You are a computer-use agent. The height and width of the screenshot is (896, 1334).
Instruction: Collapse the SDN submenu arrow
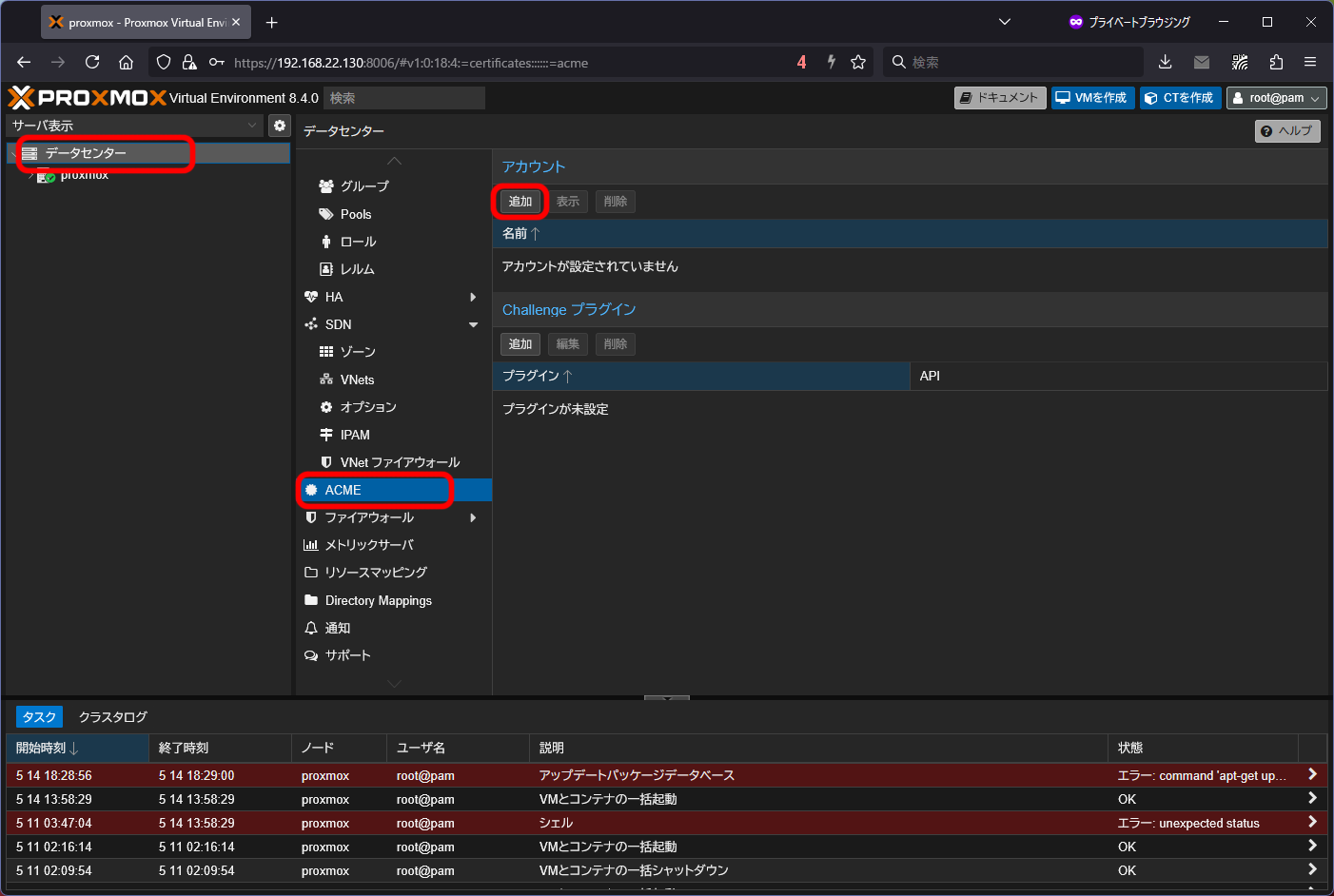[x=473, y=324]
